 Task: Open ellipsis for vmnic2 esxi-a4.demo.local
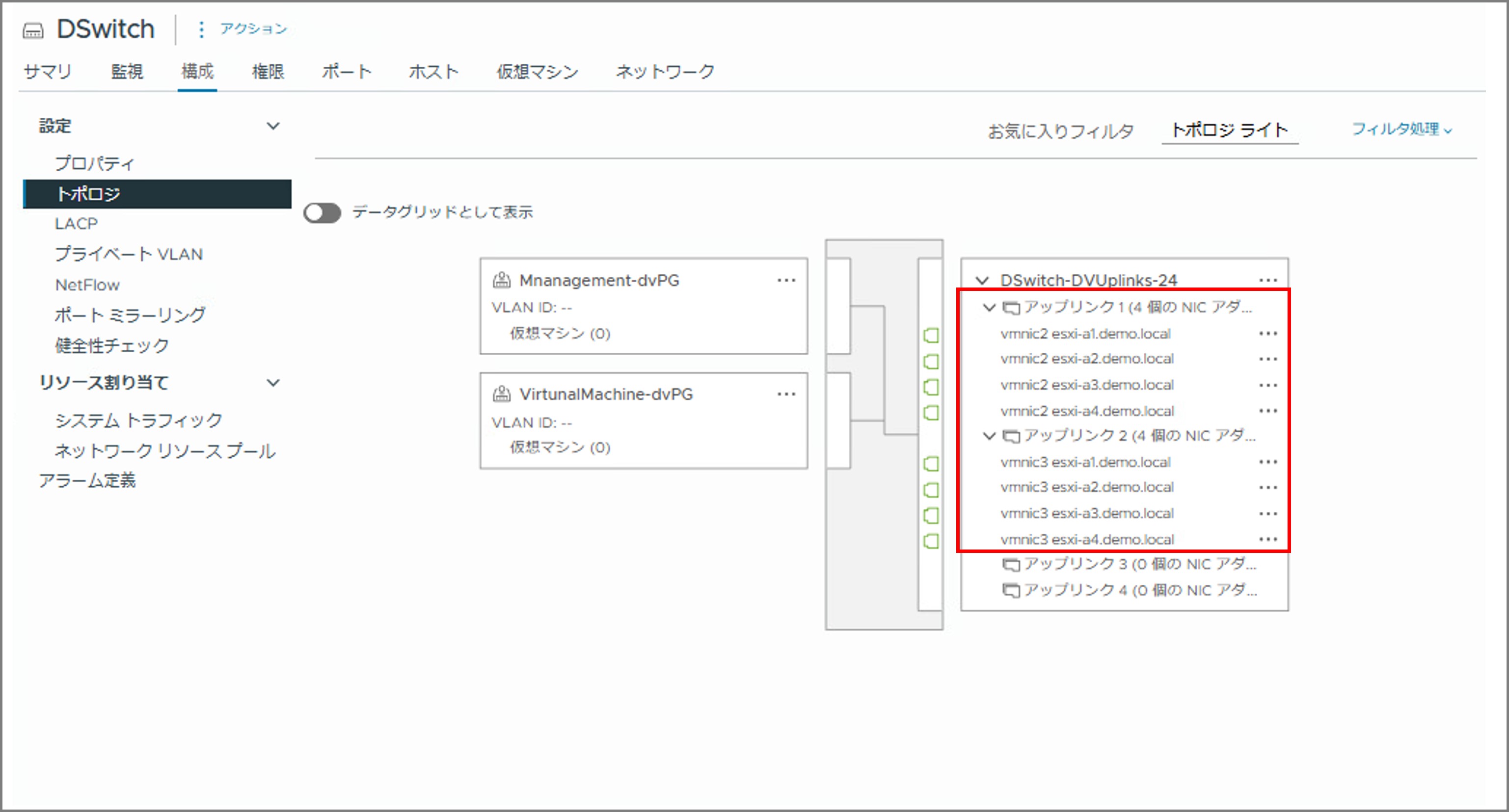tap(1268, 411)
